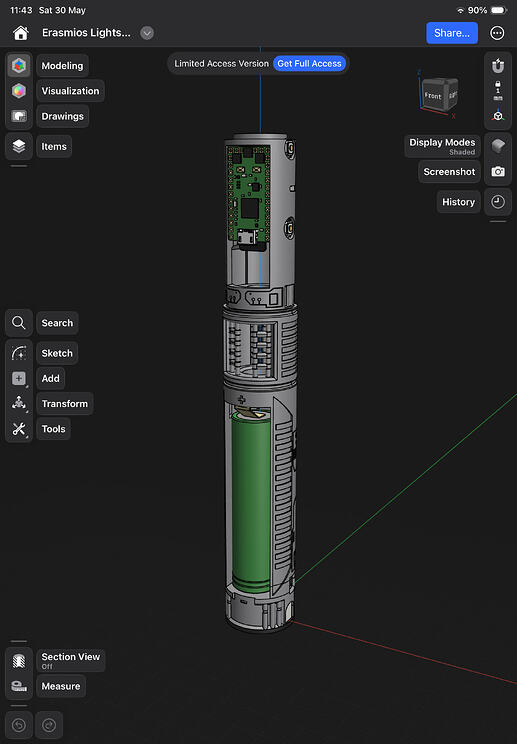Toggle the Section View Off label
Image resolution: width=517 pixels, height=744 pixels.
71,661
